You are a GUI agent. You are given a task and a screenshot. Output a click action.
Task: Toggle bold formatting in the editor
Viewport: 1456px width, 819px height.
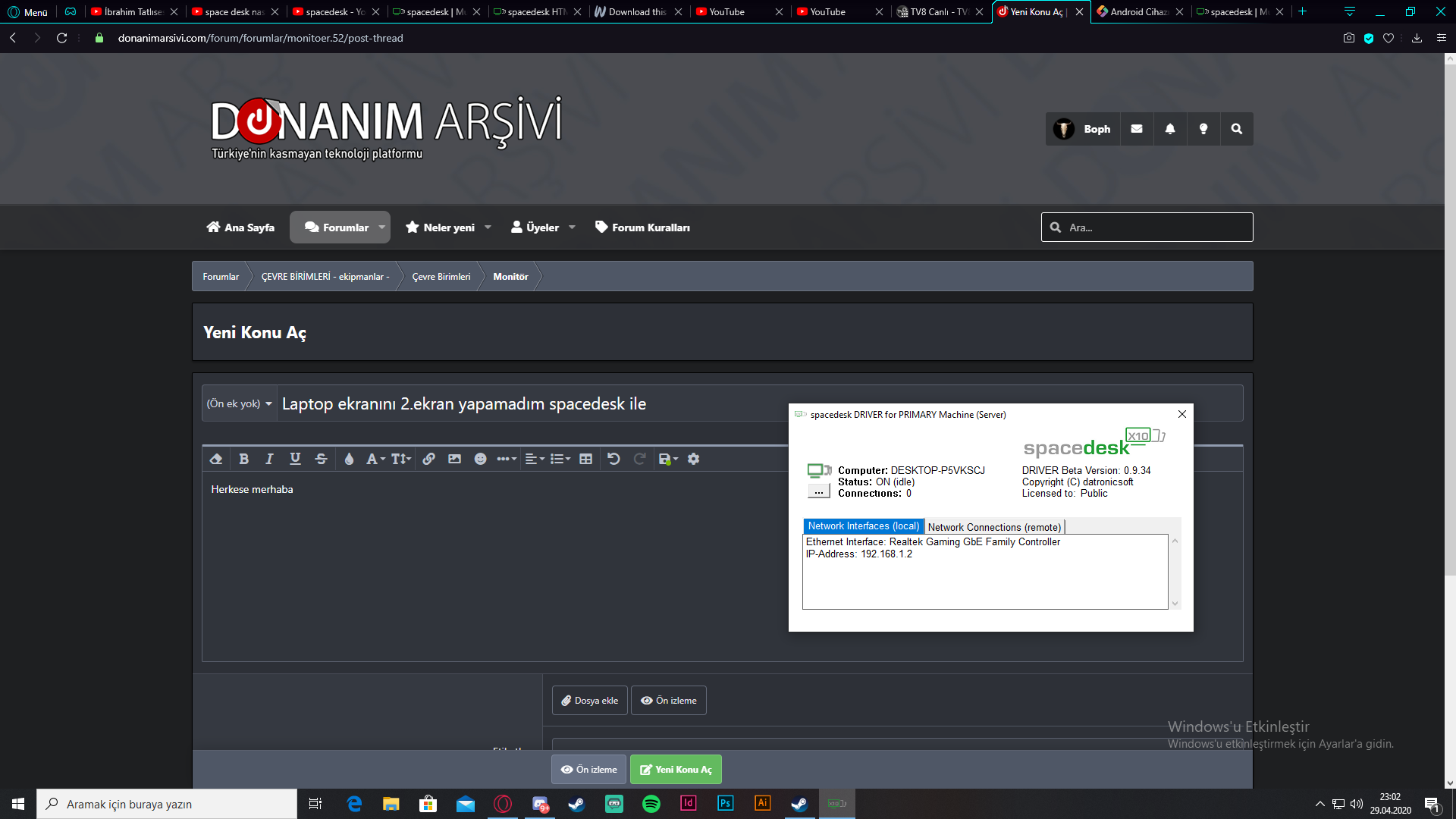[x=243, y=459]
